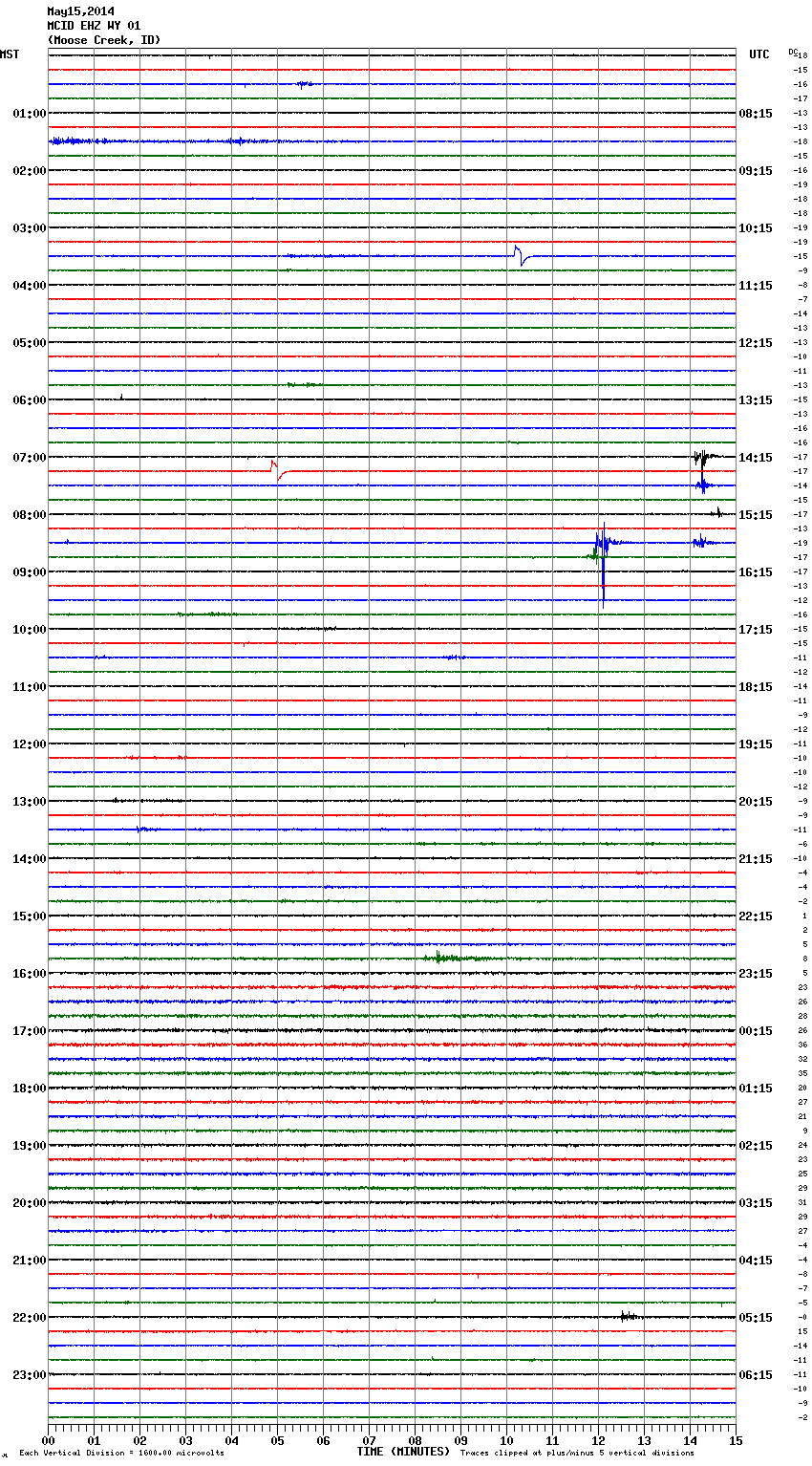Click the 06:15 UTC row label
The height and width of the screenshot is (1466, 812).
coord(756,1375)
